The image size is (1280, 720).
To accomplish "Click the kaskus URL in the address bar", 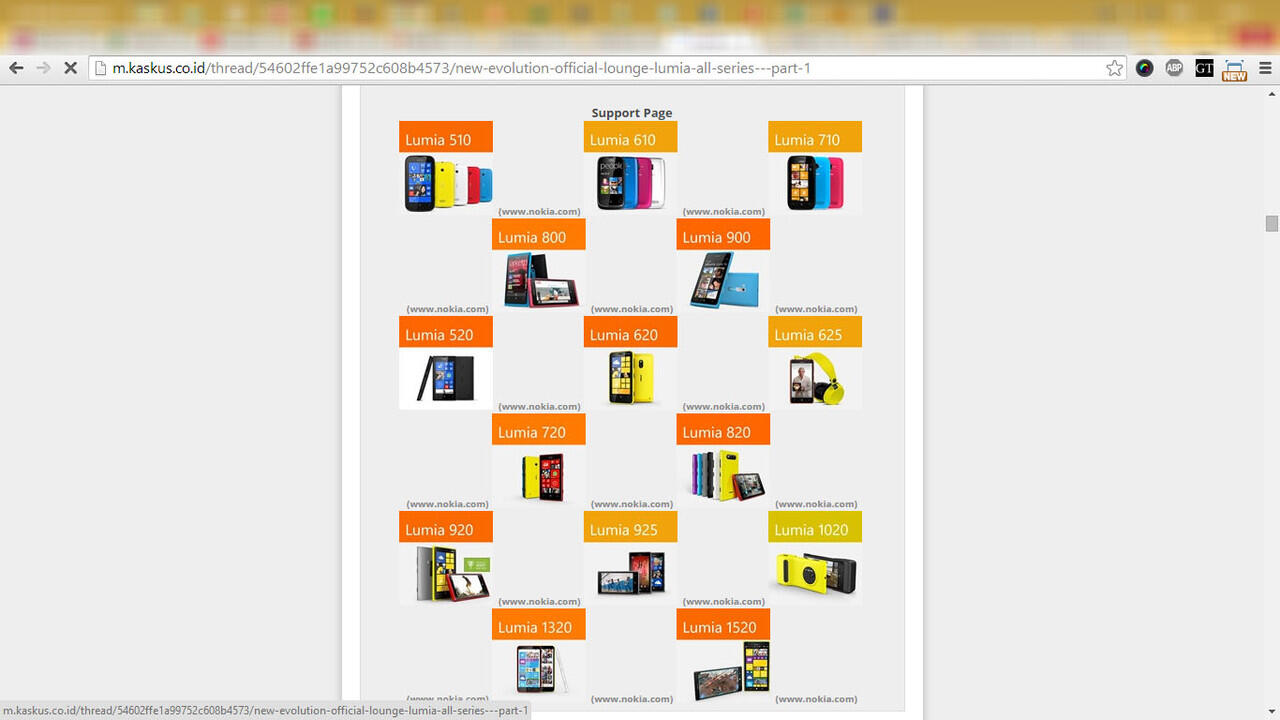I will (x=461, y=68).
